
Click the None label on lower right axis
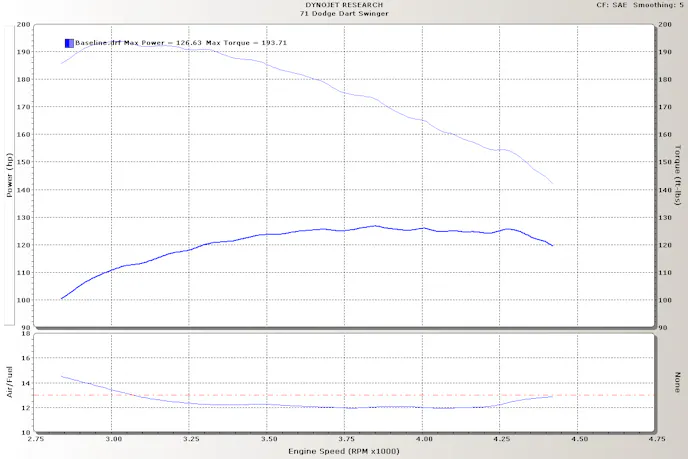pyautogui.click(x=678, y=383)
